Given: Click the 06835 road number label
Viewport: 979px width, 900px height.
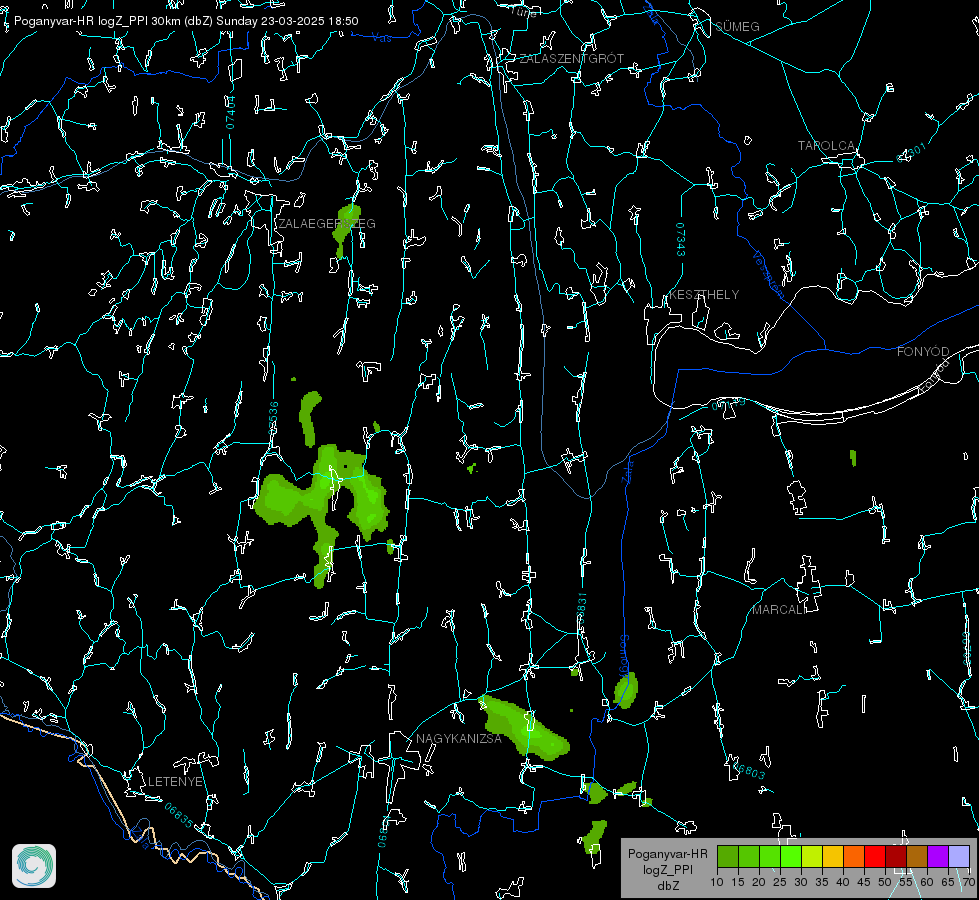Looking at the screenshot, I should coord(179,816).
